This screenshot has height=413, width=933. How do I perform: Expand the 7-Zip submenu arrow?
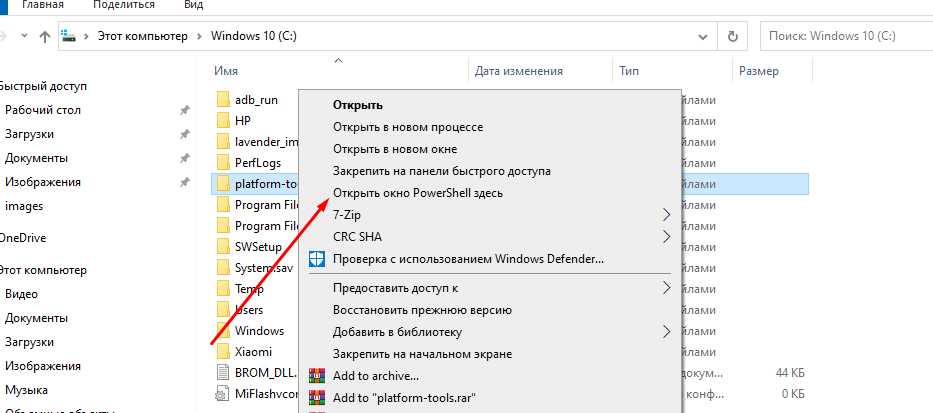point(666,215)
